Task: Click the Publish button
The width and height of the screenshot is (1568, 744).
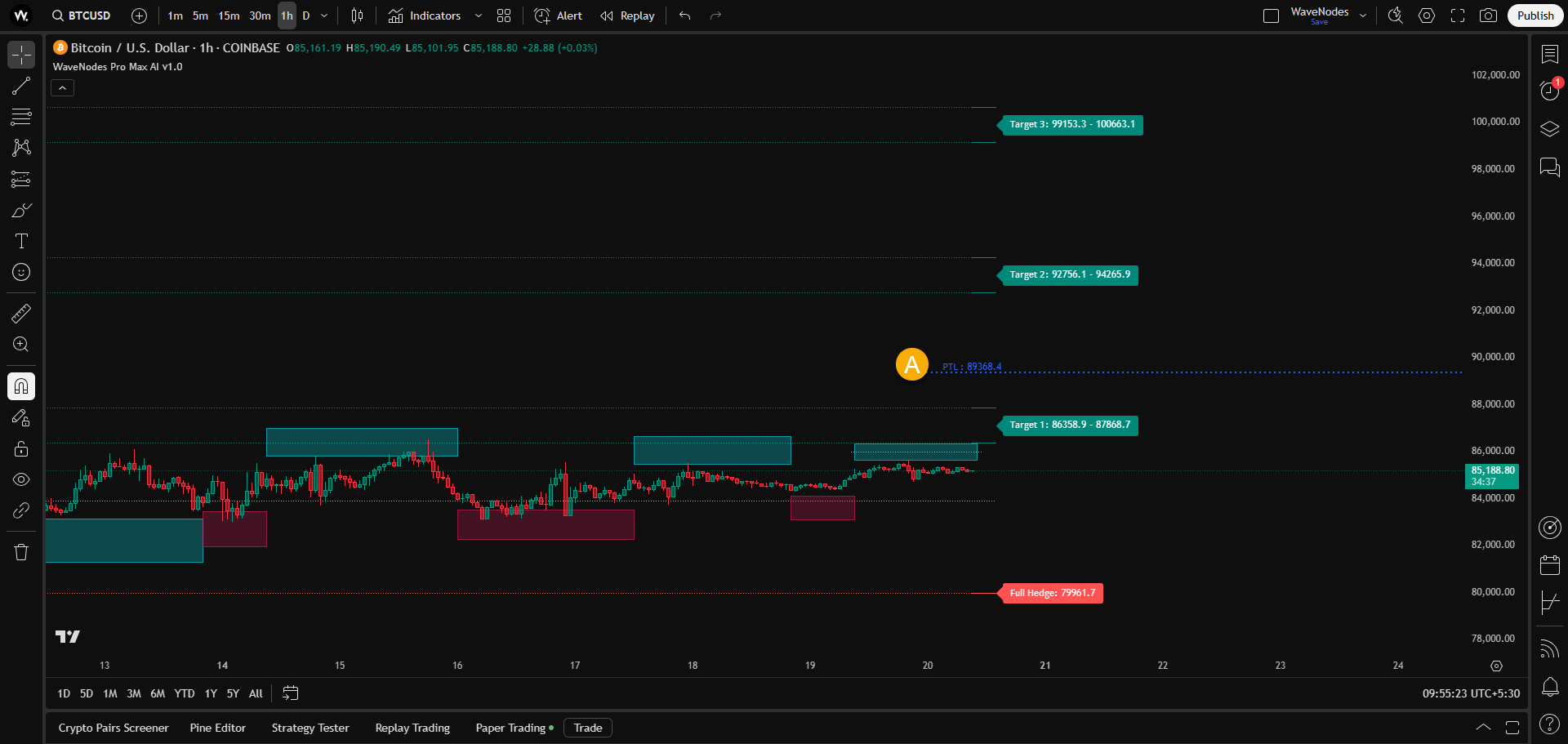Action: 1535,16
